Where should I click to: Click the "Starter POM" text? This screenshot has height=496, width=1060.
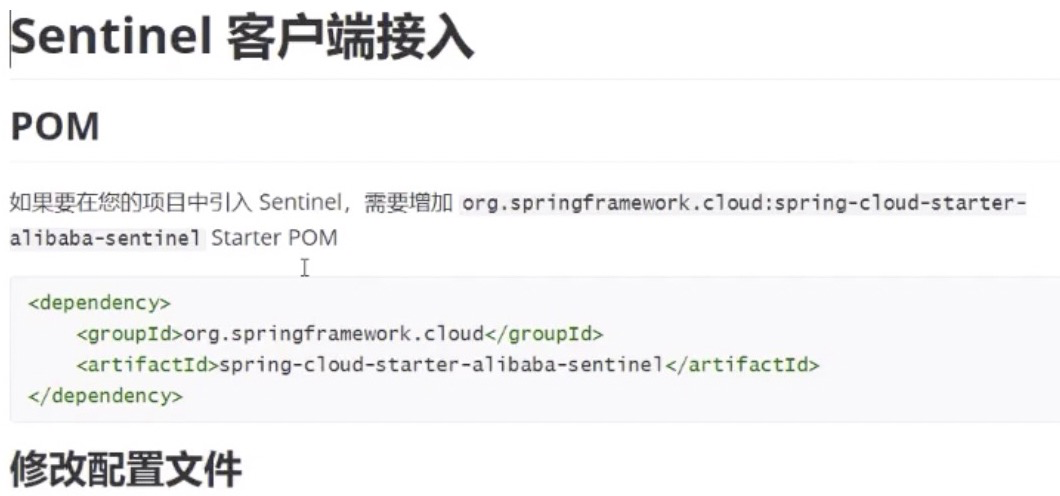274,238
